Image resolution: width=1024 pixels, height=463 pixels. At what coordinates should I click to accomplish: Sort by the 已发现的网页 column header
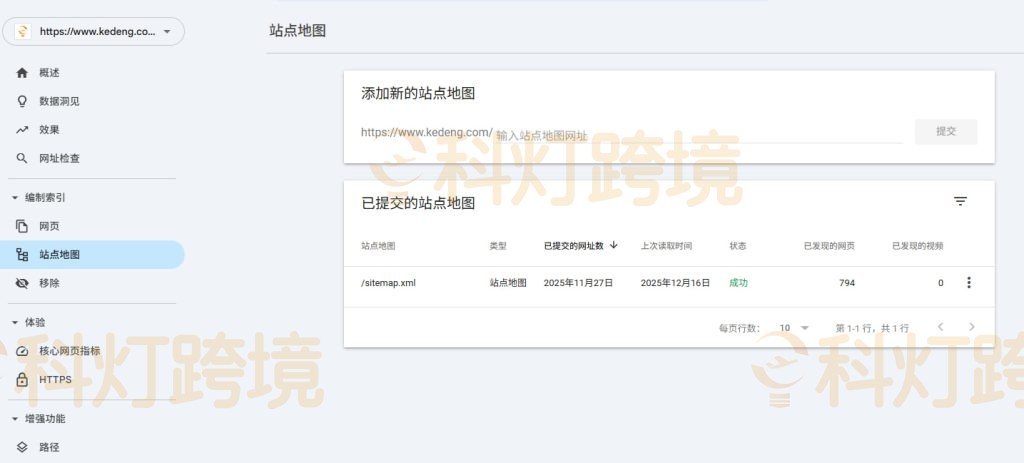829,246
